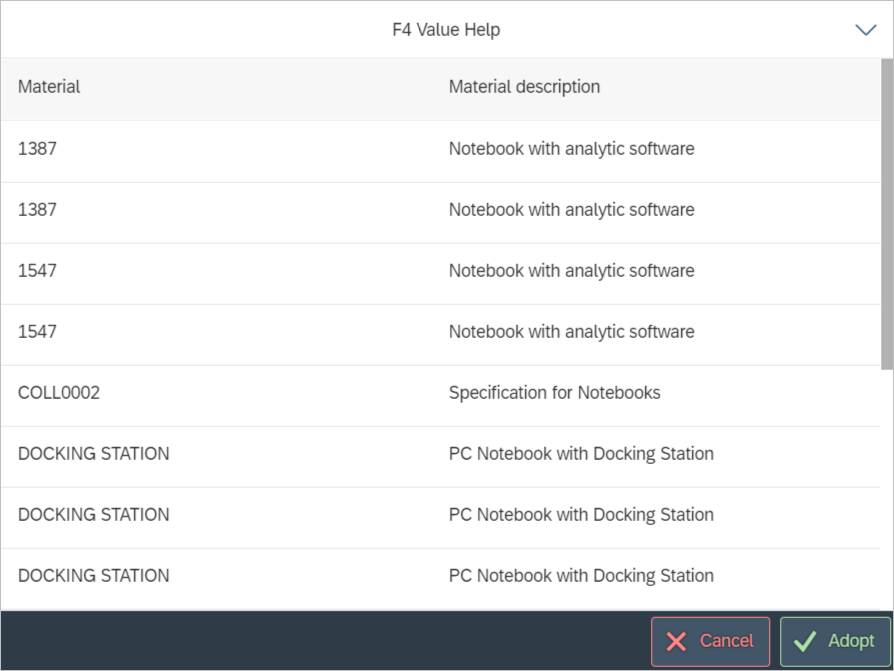Click the green checkmark icon on Adopt
This screenshot has width=894, height=671.
(805, 641)
